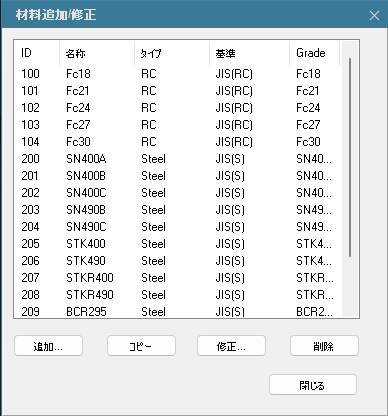Click ID 209 cell

point(30,312)
